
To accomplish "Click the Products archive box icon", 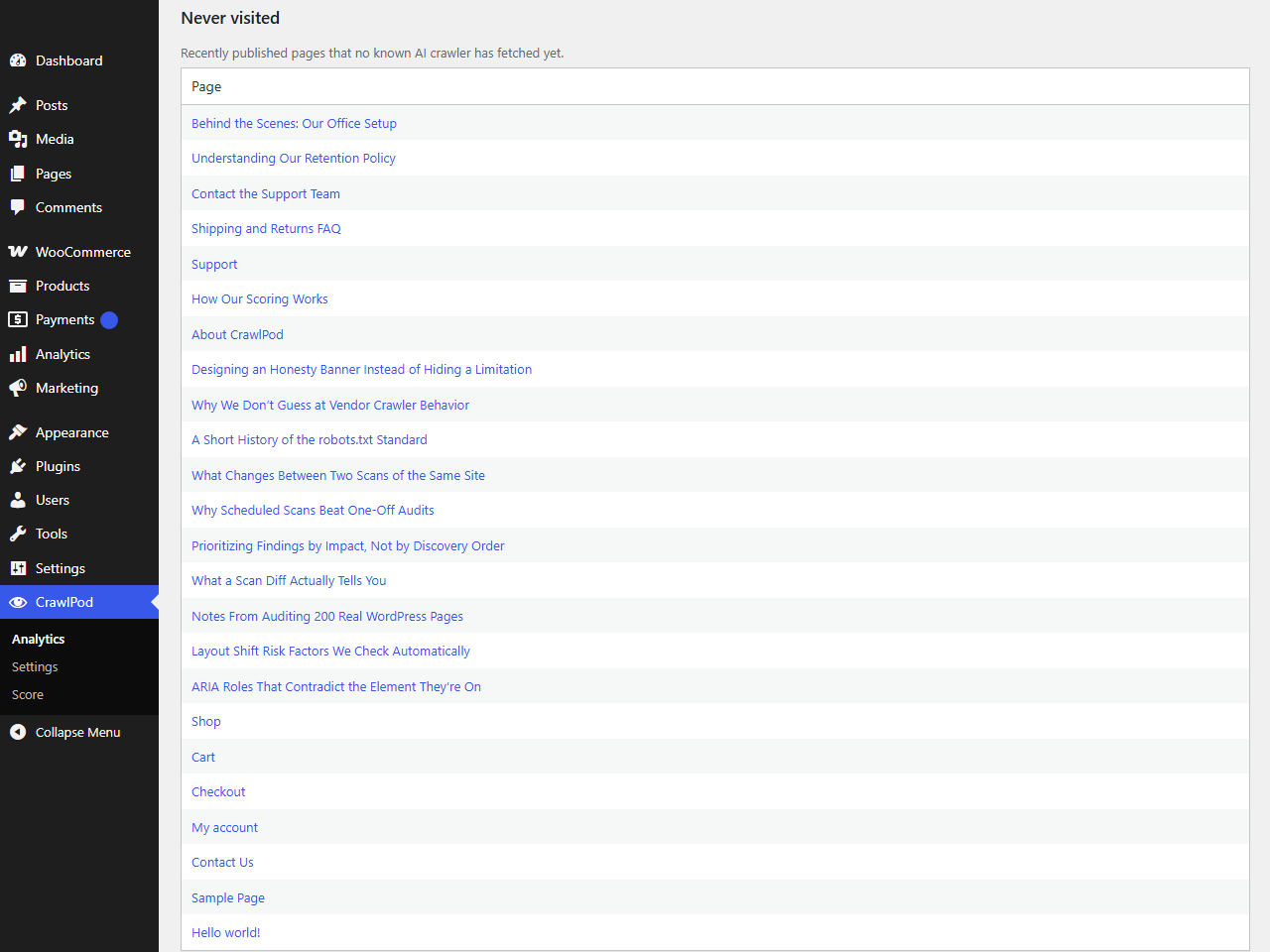I will (x=18, y=286).
